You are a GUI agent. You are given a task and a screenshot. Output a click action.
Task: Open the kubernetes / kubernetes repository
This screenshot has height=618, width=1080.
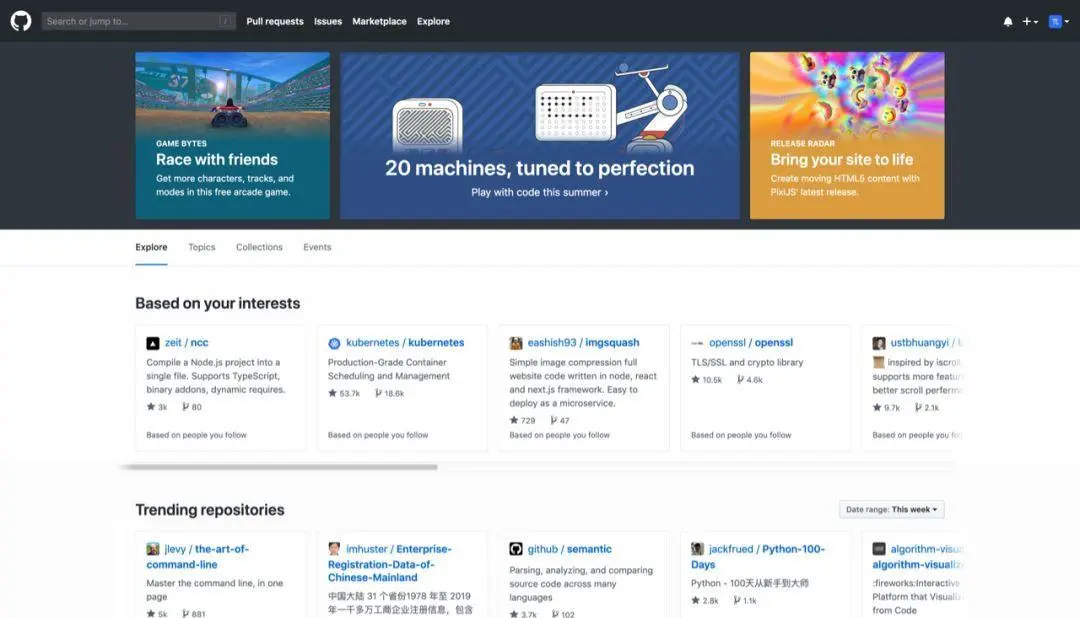click(x=405, y=342)
